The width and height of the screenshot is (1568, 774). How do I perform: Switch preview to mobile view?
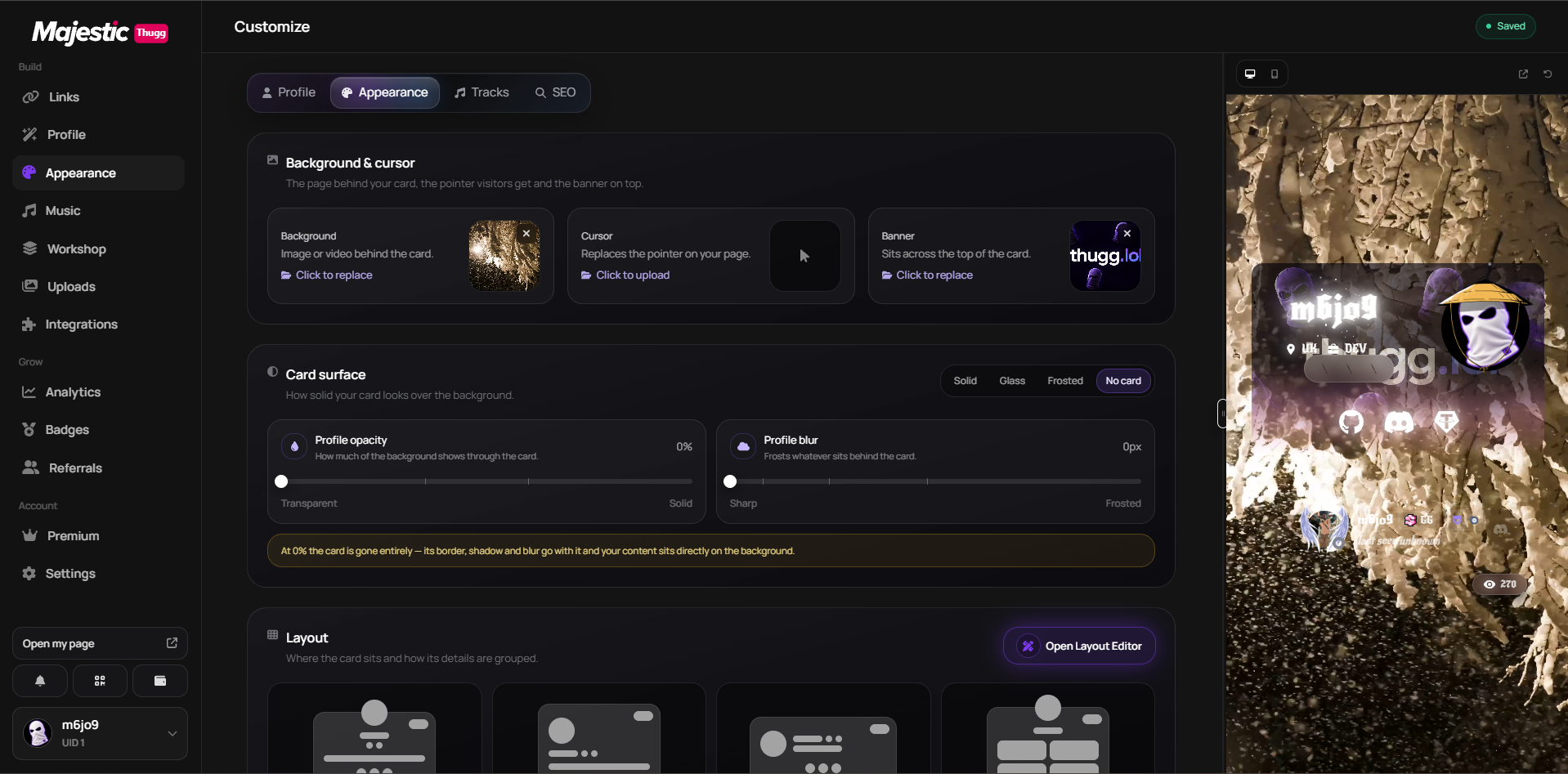(x=1275, y=74)
